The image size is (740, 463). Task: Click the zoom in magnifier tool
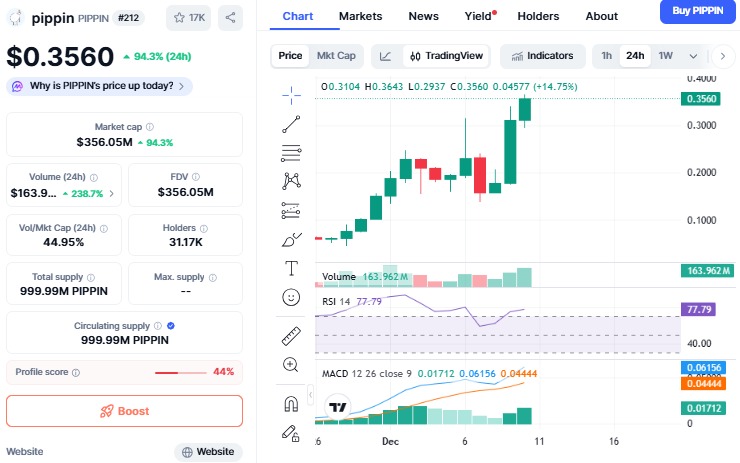click(x=291, y=365)
